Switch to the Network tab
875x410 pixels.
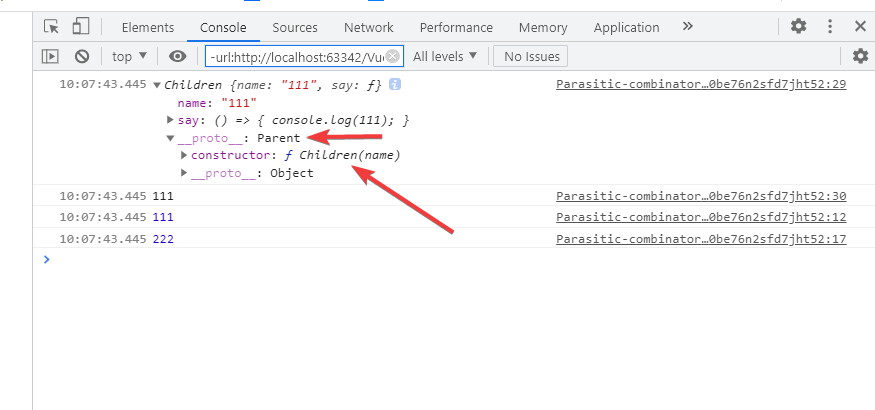pos(368,27)
